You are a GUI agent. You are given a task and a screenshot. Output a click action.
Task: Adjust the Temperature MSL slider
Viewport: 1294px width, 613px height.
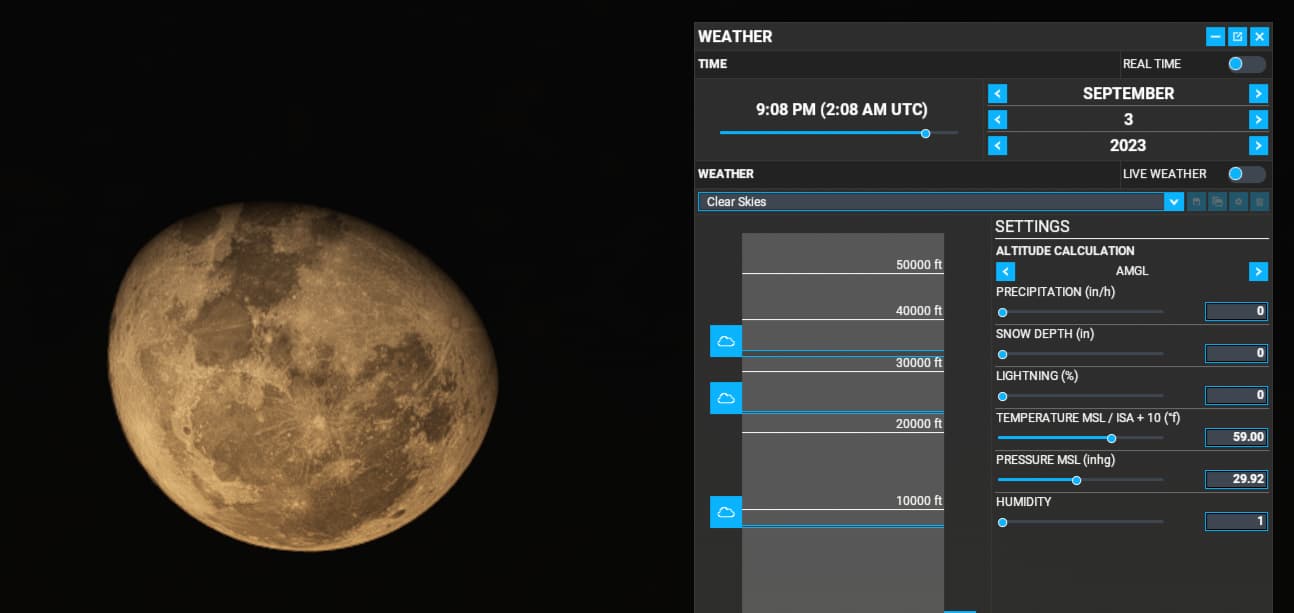click(1080, 438)
